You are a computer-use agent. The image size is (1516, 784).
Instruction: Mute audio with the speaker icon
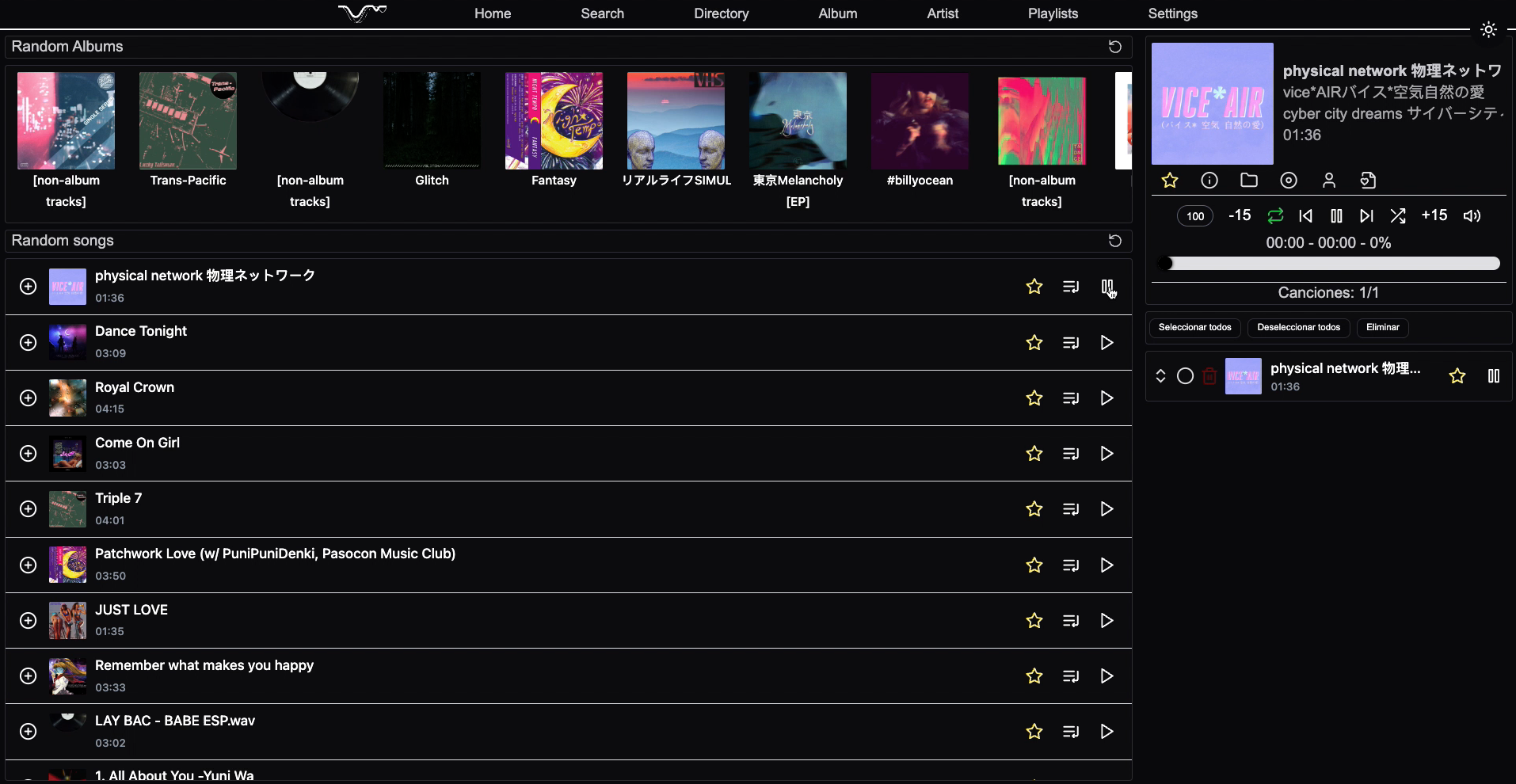click(x=1472, y=215)
